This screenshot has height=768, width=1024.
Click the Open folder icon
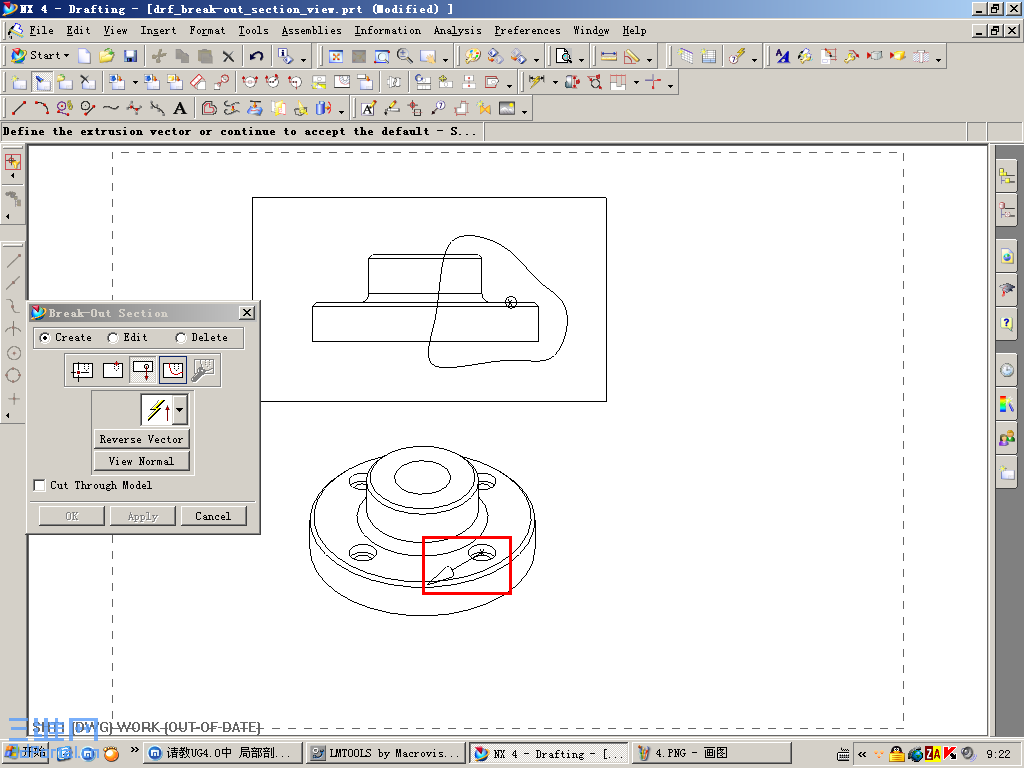click(x=107, y=56)
